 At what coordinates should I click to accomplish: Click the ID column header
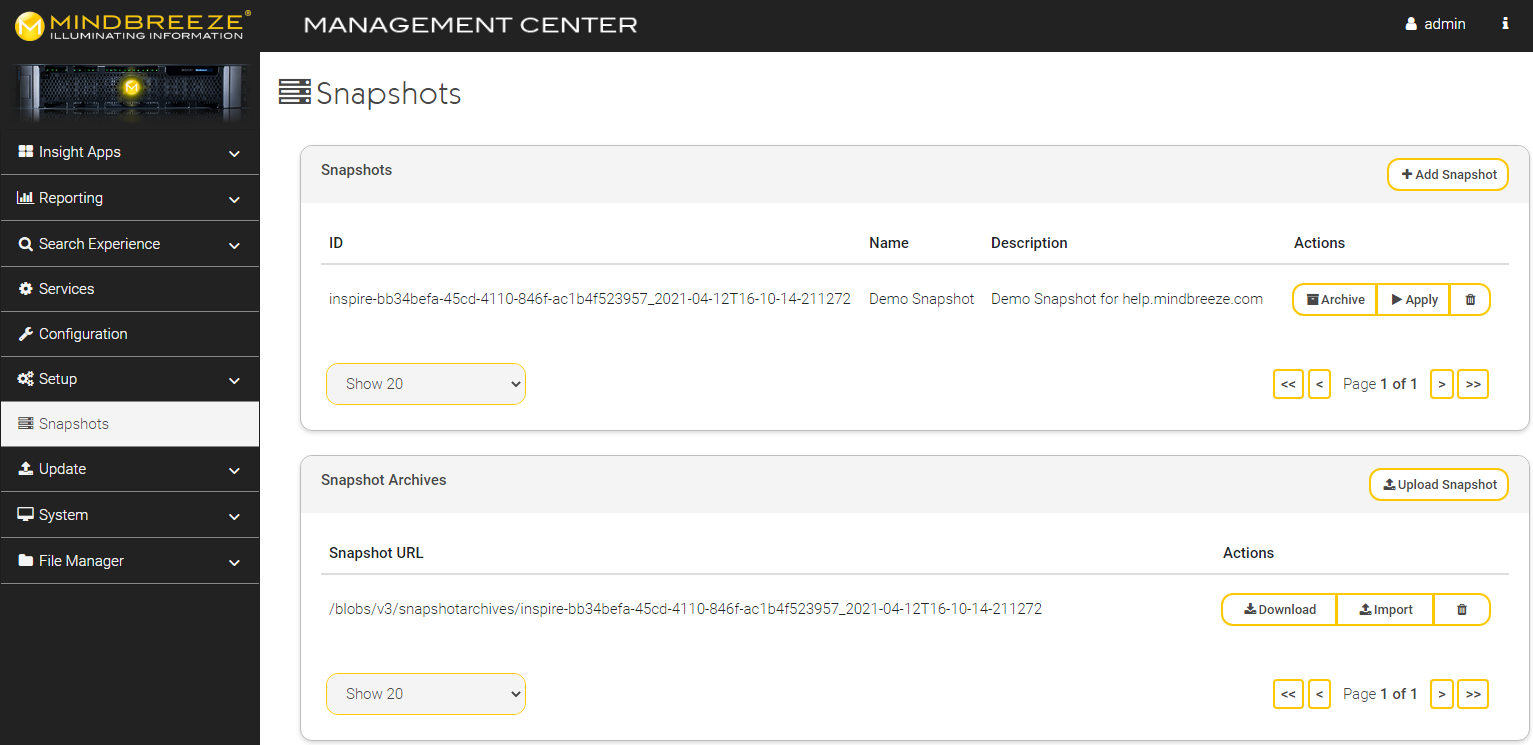[336, 243]
